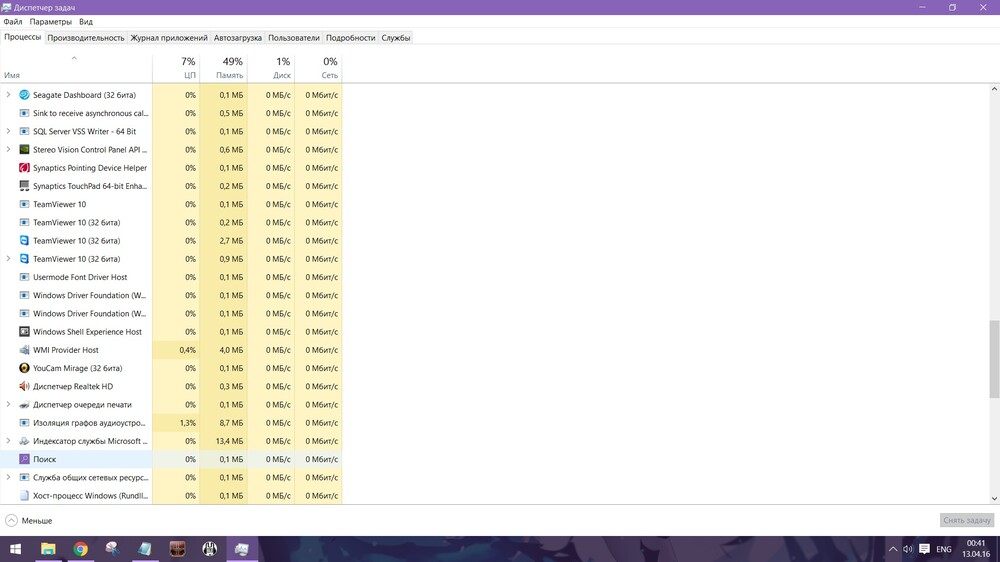This screenshot has width=1000, height=562.
Task: Click the 13,4 МБ memory value
Action: click(230, 441)
